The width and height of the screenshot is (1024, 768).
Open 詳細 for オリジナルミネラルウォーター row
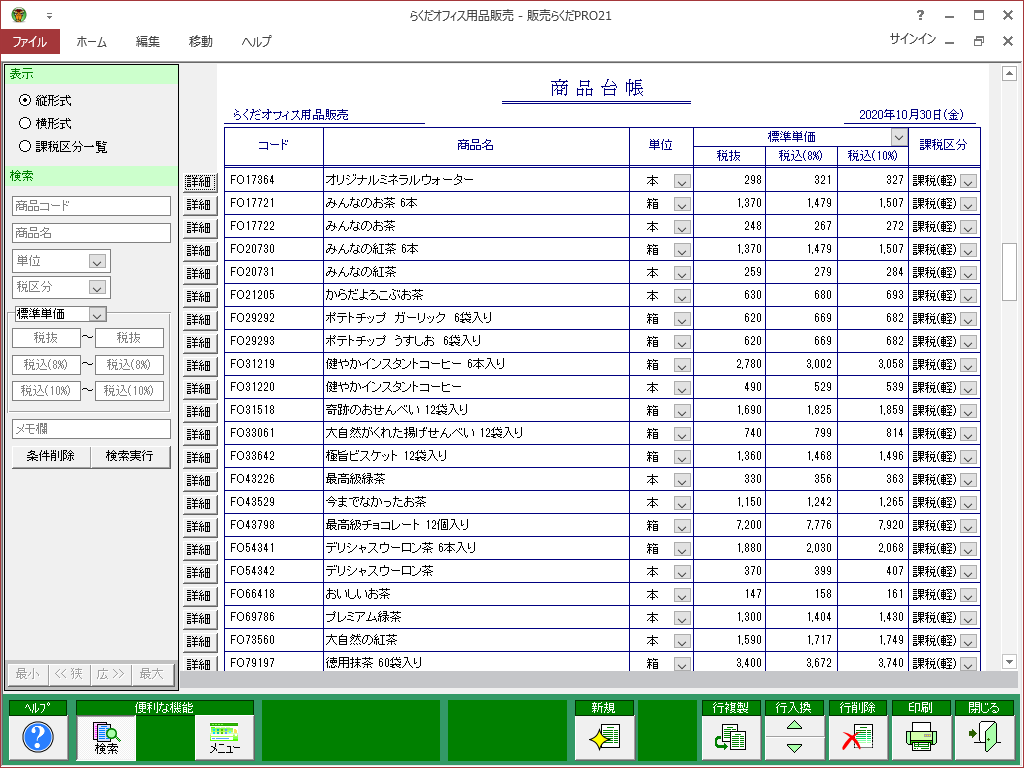point(199,182)
